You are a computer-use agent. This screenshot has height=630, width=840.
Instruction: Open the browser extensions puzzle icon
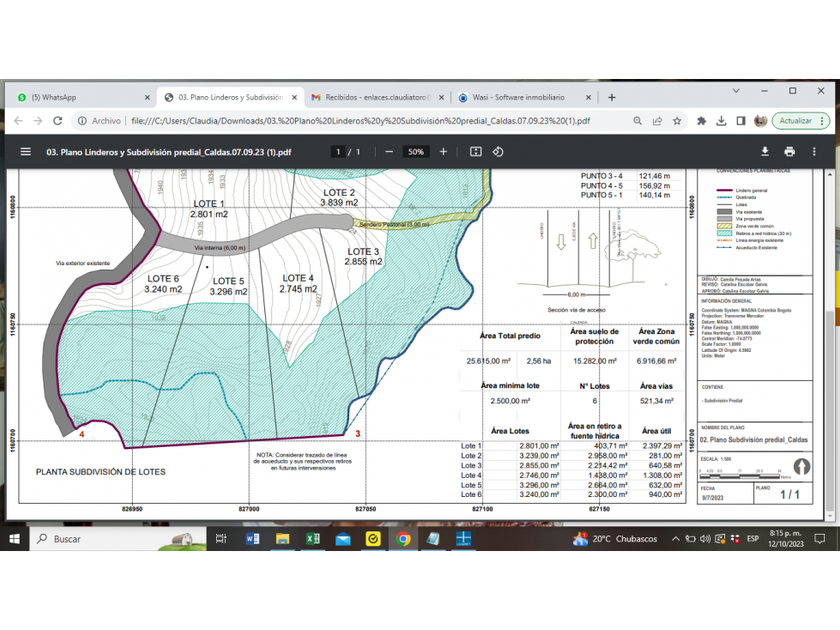click(701, 121)
